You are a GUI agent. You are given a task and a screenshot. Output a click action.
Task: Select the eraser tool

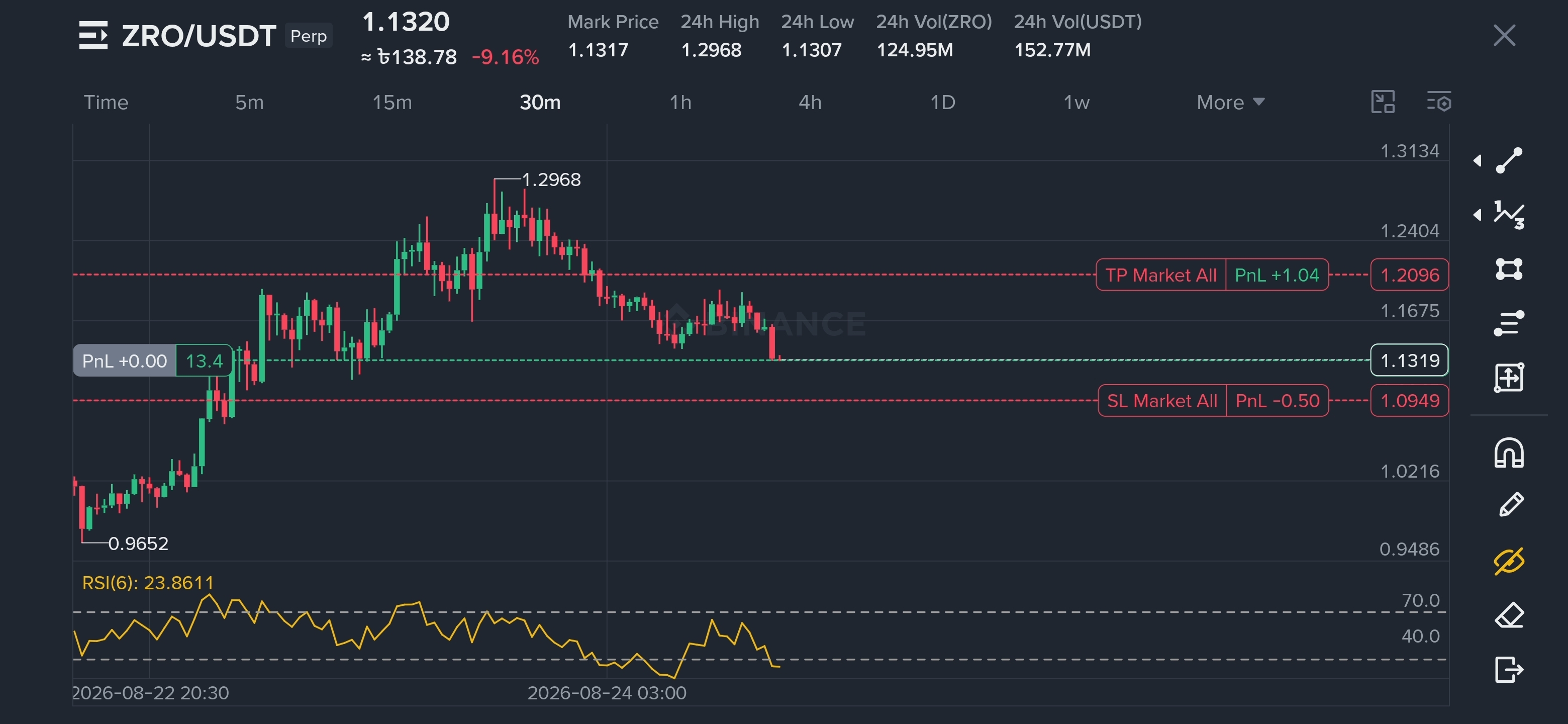tap(1509, 615)
